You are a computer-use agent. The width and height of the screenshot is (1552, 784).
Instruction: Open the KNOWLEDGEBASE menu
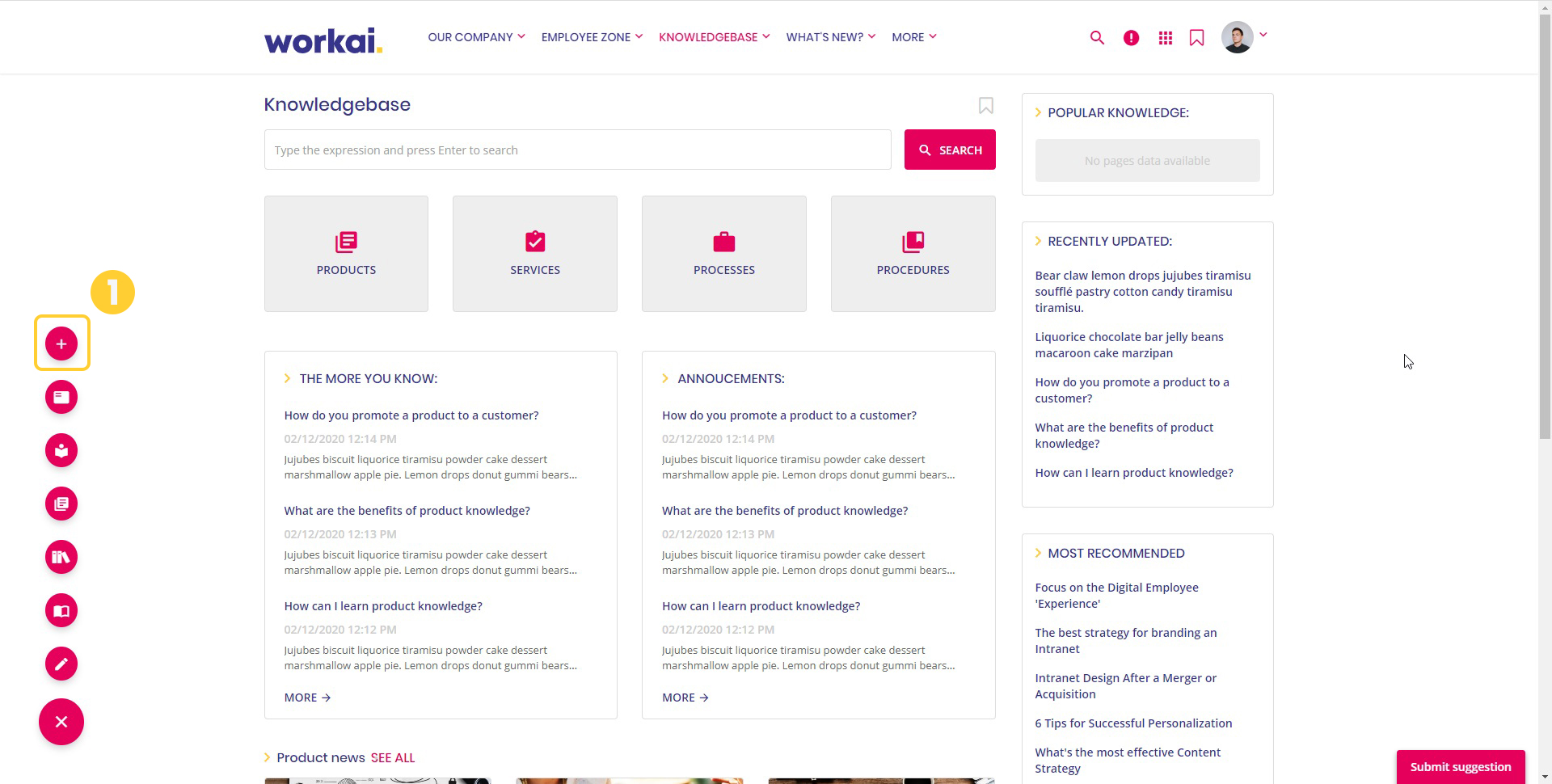click(x=714, y=37)
